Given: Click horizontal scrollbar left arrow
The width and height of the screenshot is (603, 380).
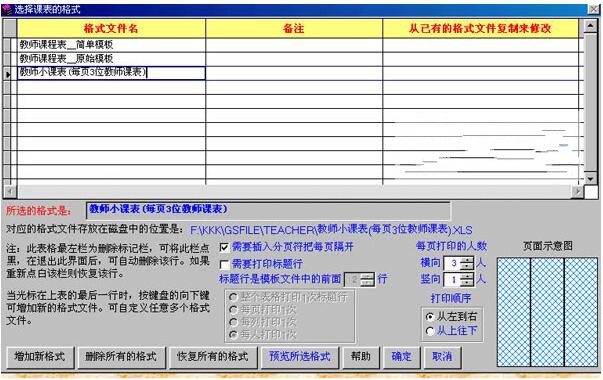Looking at the screenshot, I should click(10, 191).
